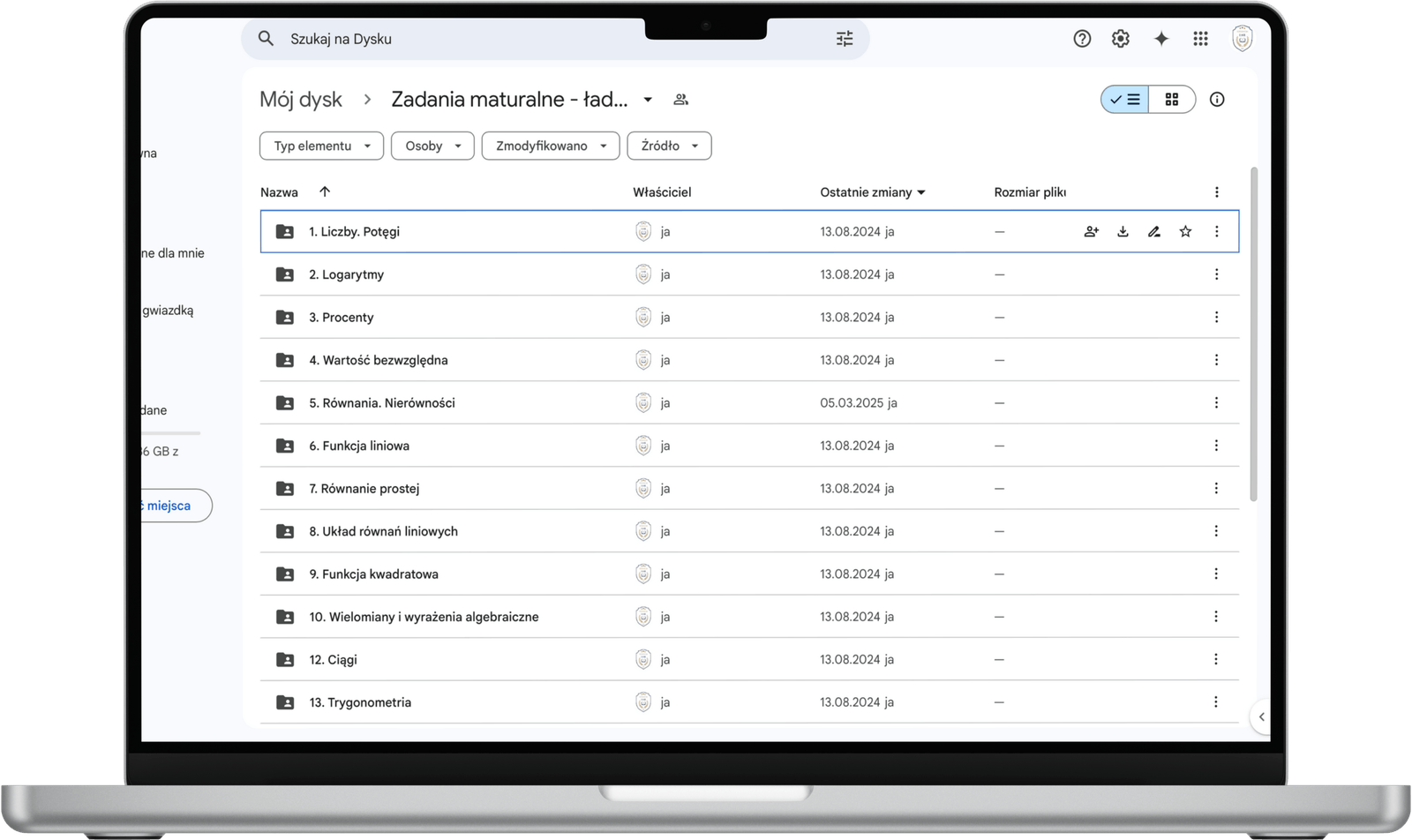
Task: Expand the Typ elementu filter
Action: [x=321, y=146]
